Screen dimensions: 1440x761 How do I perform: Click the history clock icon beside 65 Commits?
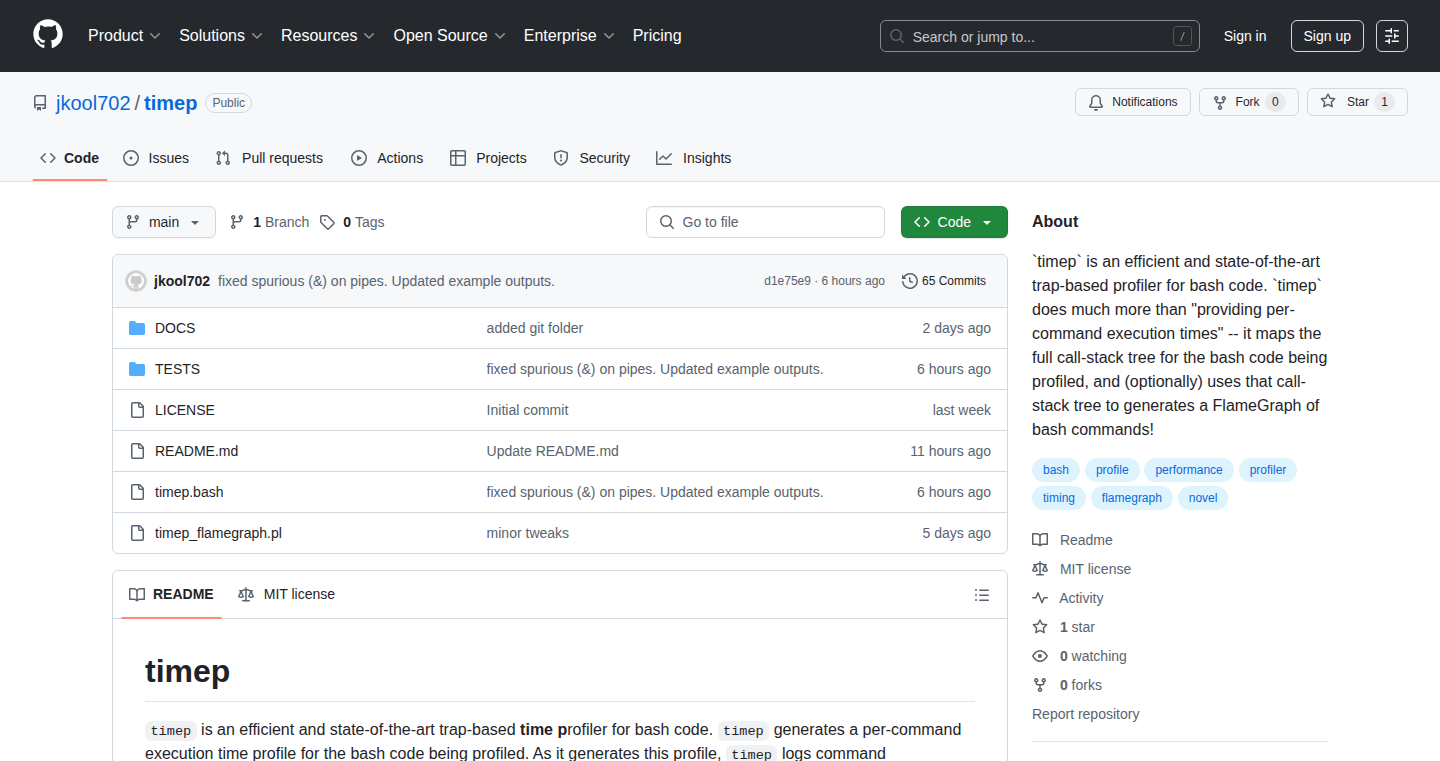pyautogui.click(x=909, y=281)
